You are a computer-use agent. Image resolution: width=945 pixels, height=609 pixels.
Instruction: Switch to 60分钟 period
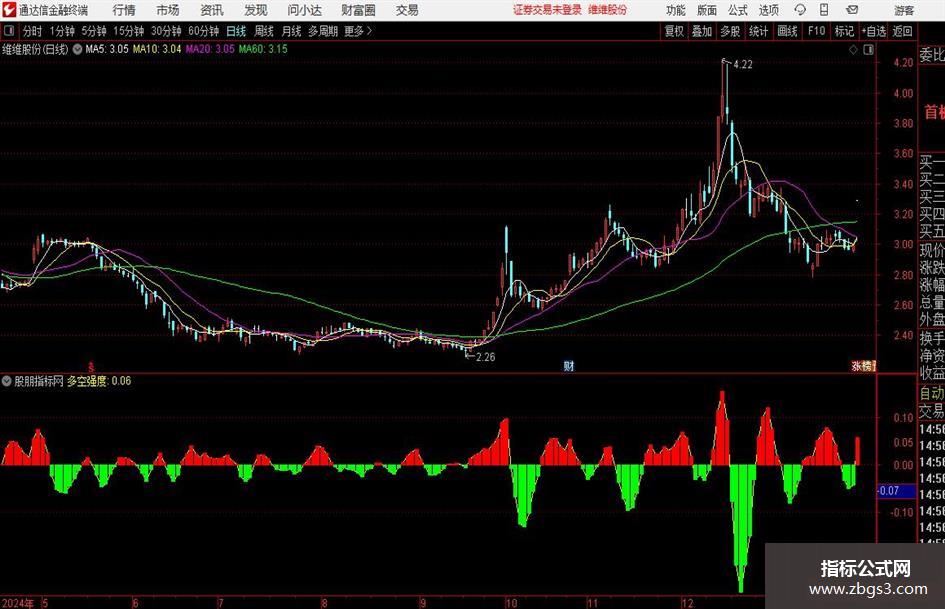(203, 31)
